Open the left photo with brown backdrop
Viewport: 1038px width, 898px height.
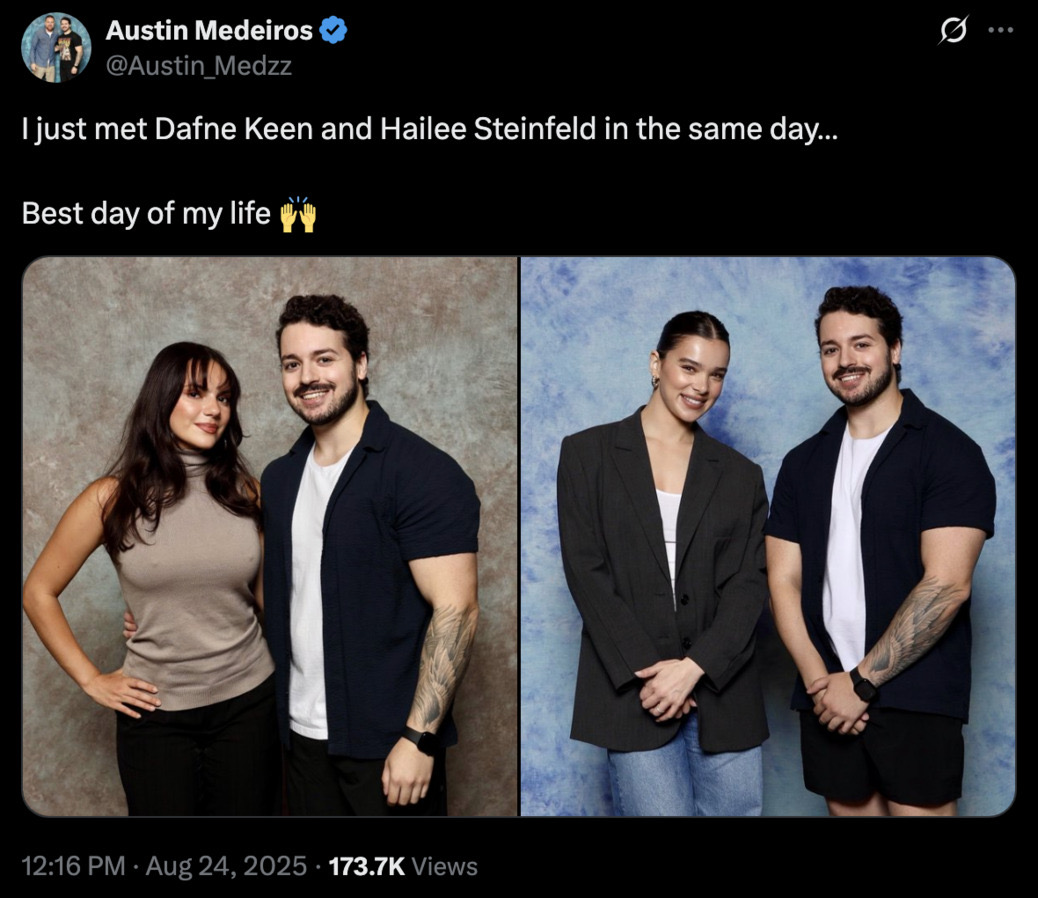(x=270, y=536)
